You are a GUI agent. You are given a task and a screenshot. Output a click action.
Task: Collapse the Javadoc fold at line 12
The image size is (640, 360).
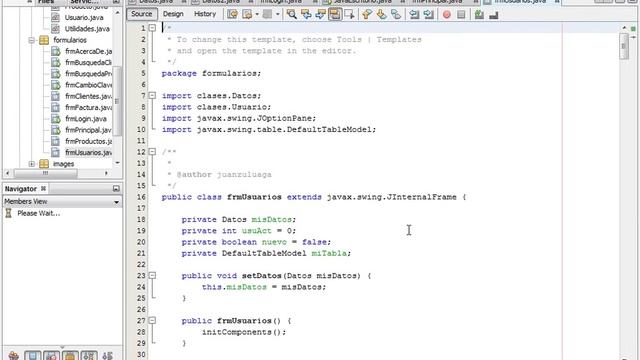tap(152, 152)
